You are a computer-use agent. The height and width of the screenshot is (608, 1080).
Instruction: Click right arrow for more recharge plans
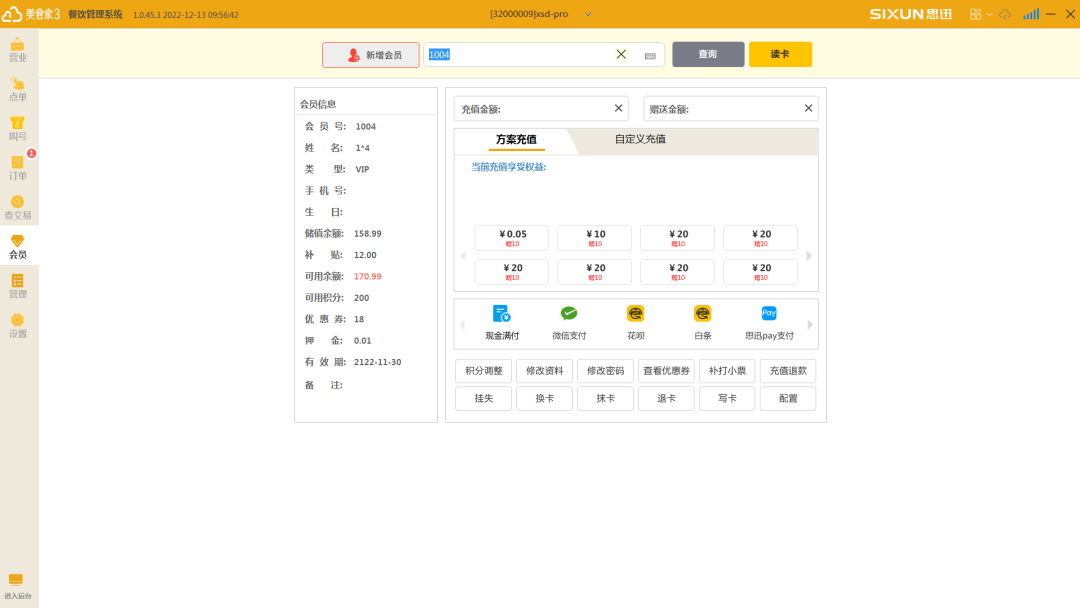coord(808,254)
